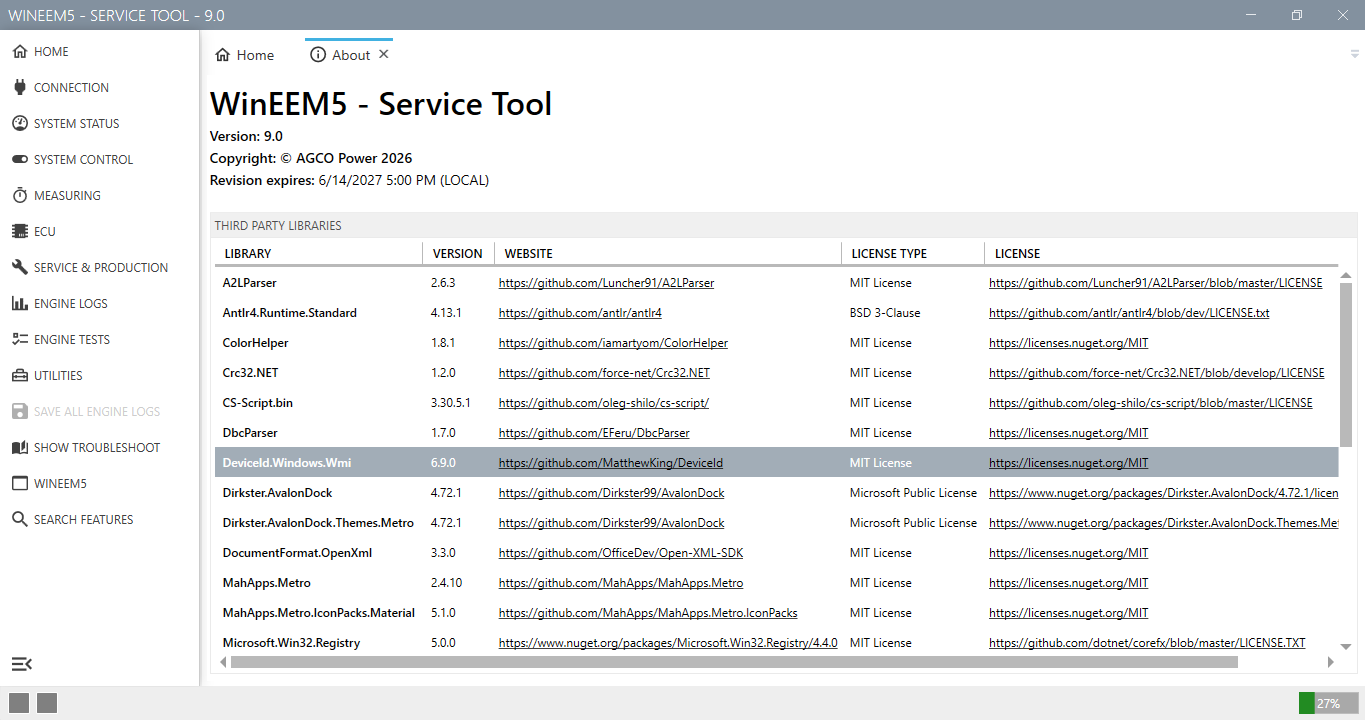Click the Measuring stopwatch icon
The height and width of the screenshot is (720, 1365).
point(19,195)
